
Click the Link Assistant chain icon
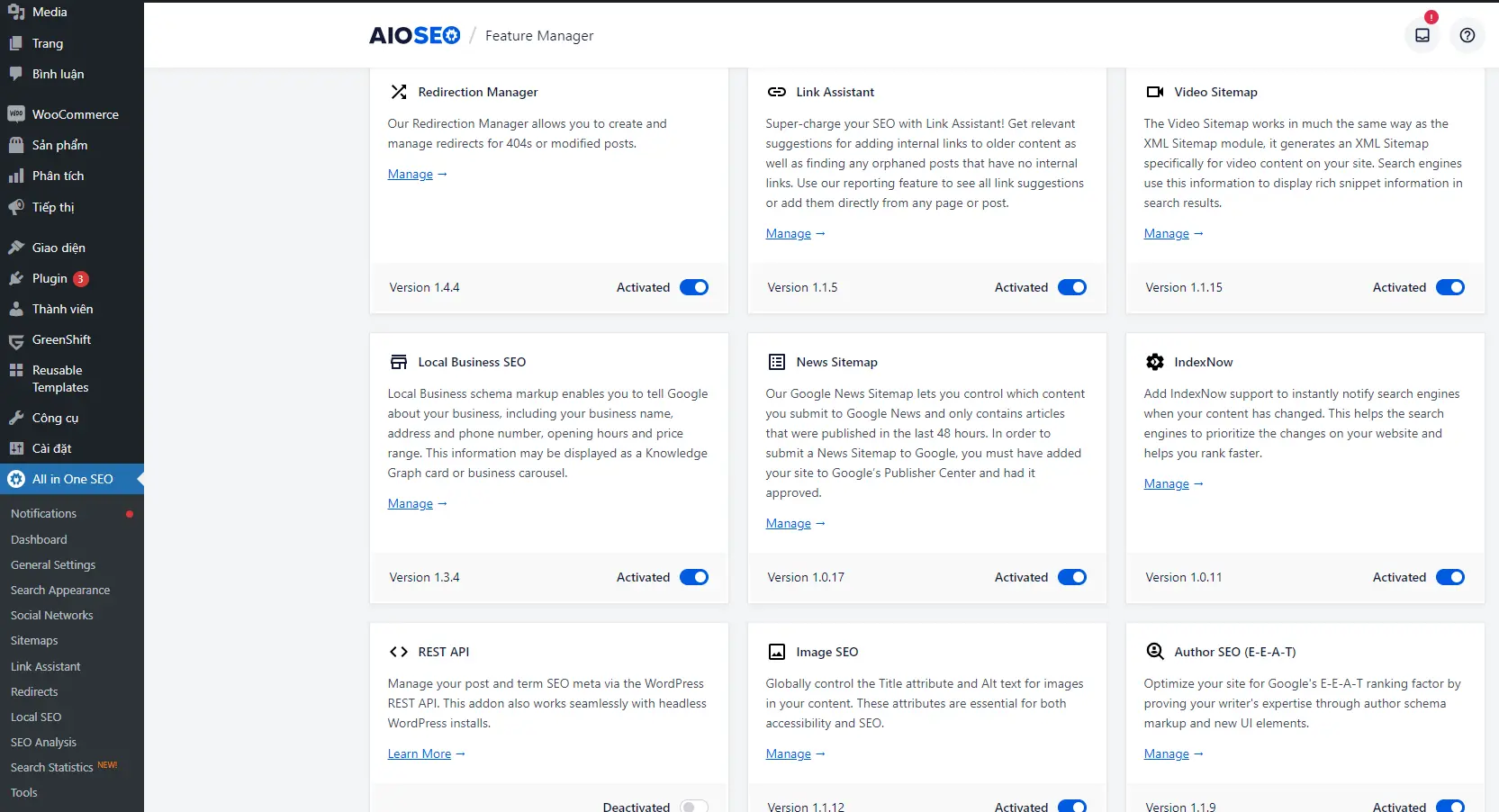777,92
